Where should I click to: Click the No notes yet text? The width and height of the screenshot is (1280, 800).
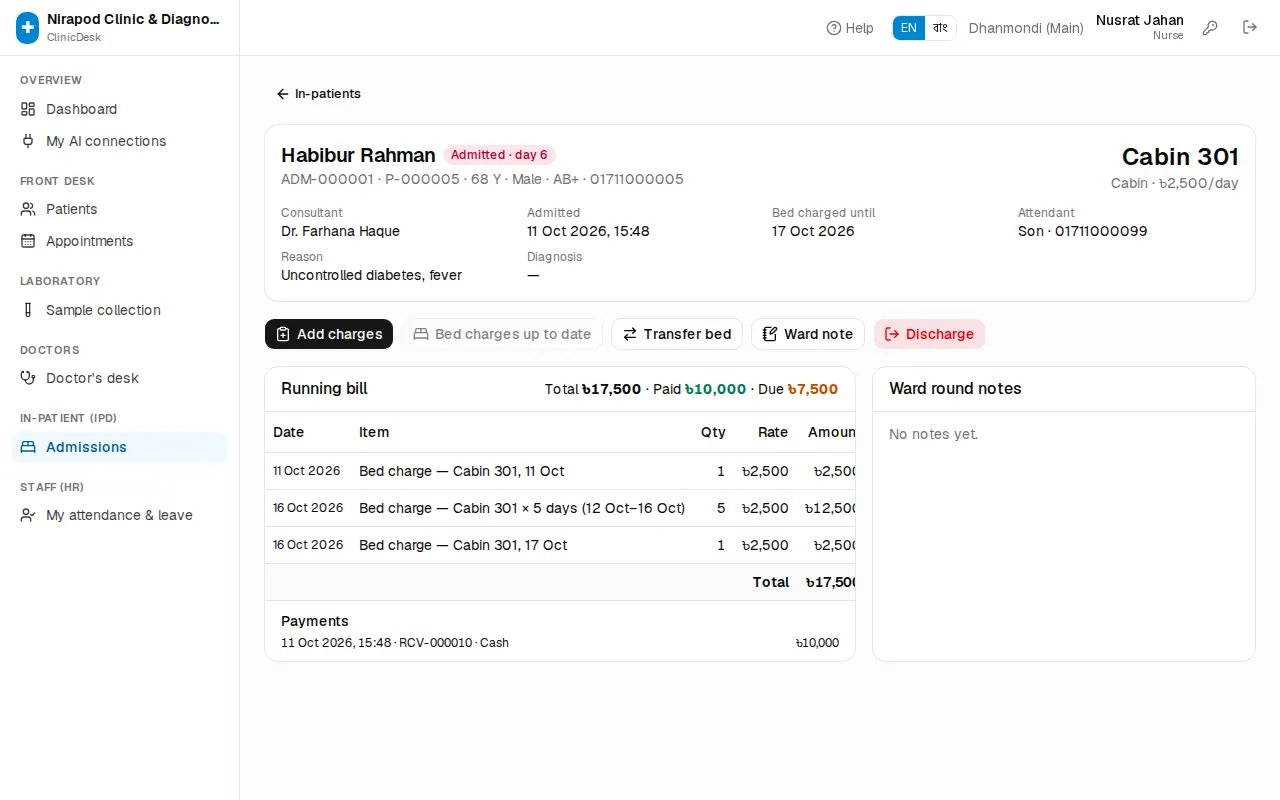pyautogui.click(x=933, y=434)
